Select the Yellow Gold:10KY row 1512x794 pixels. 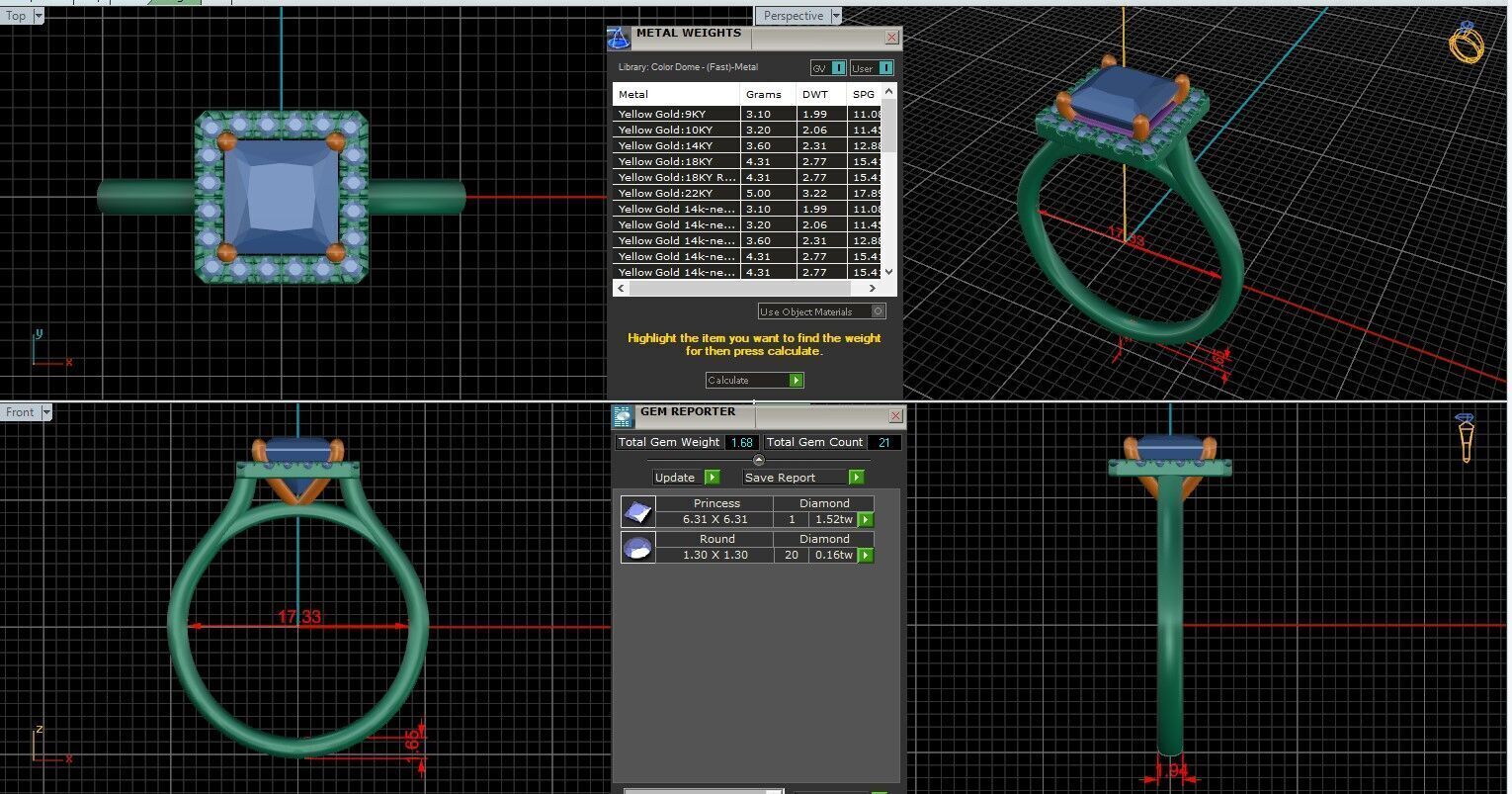point(748,131)
